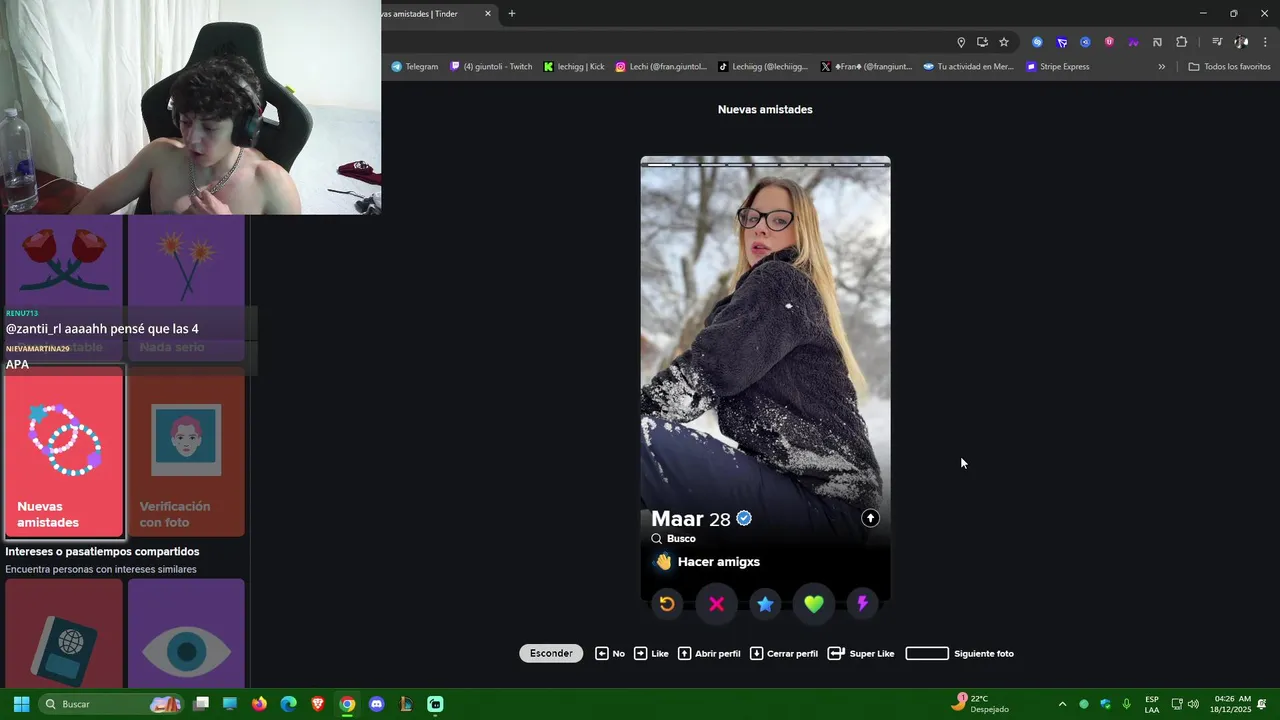Click the Hacer amigxs label
Screen dimensions: 1280x720
pyautogui.click(x=718, y=562)
